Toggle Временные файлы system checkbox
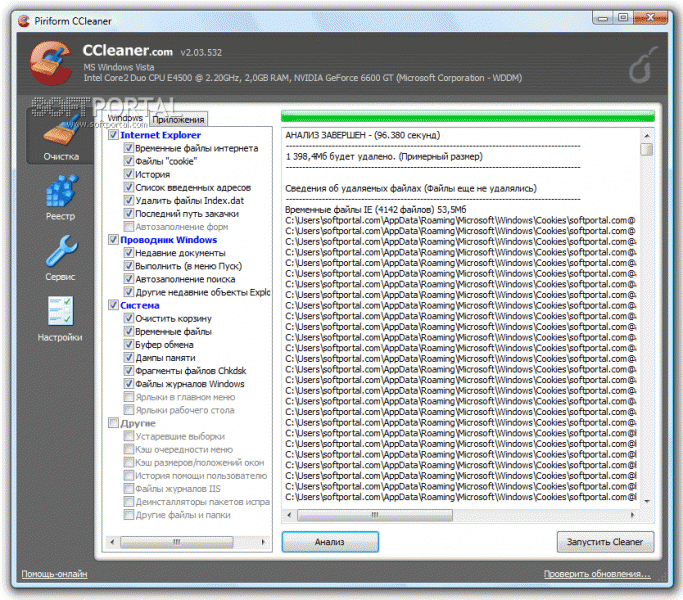683x600 pixels. coord(128,331)
